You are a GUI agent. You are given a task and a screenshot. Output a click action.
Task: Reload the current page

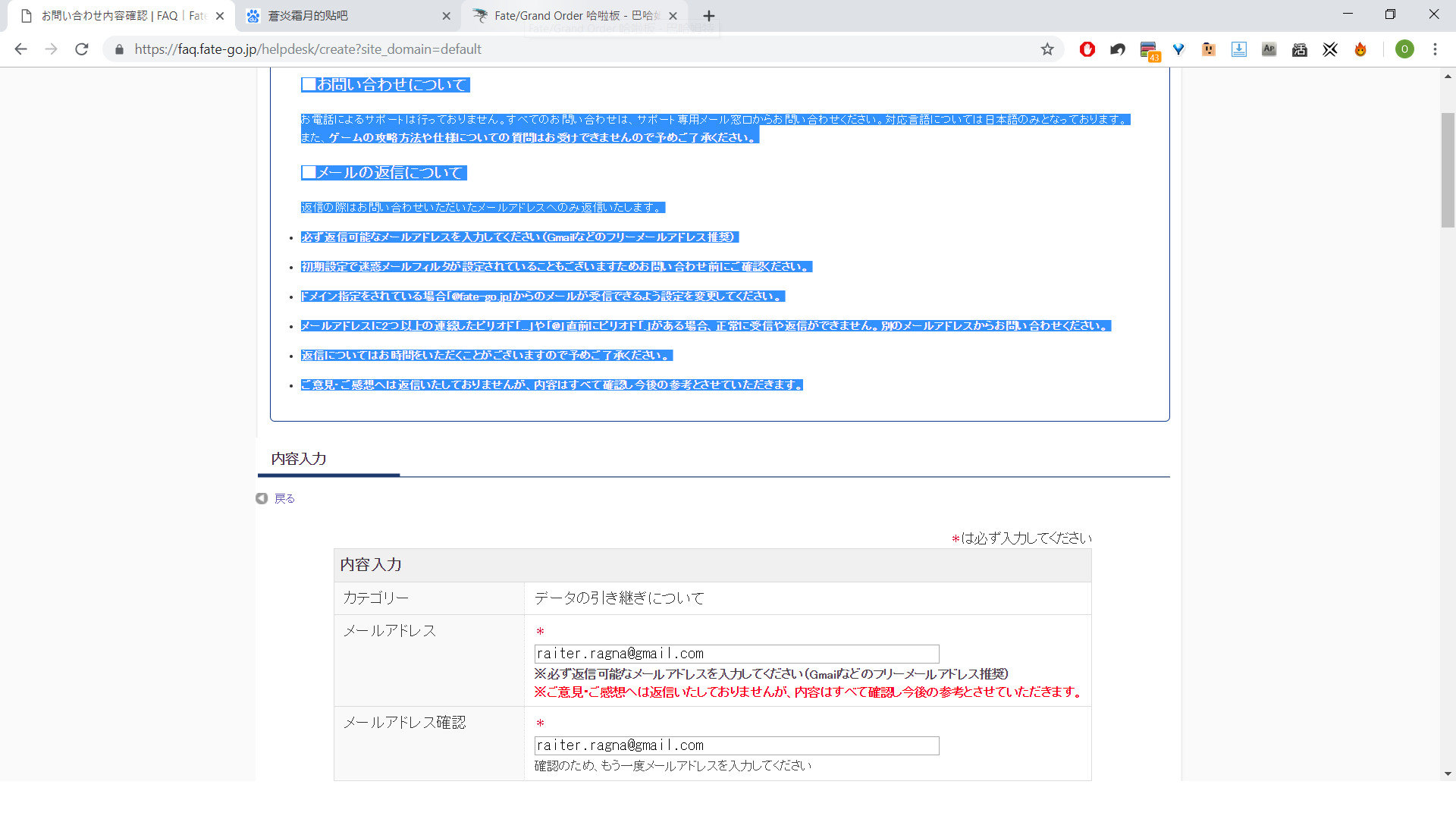(82, 49)
